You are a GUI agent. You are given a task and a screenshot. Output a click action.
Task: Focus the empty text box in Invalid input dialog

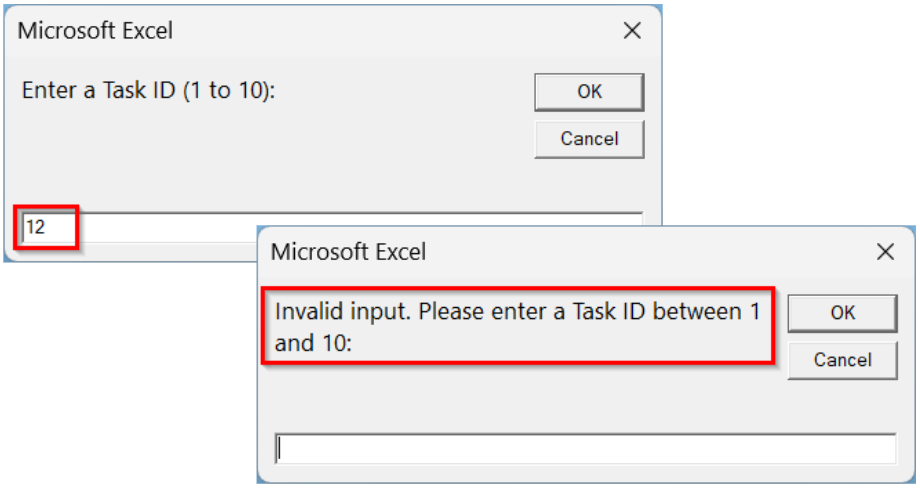(585, 449)
